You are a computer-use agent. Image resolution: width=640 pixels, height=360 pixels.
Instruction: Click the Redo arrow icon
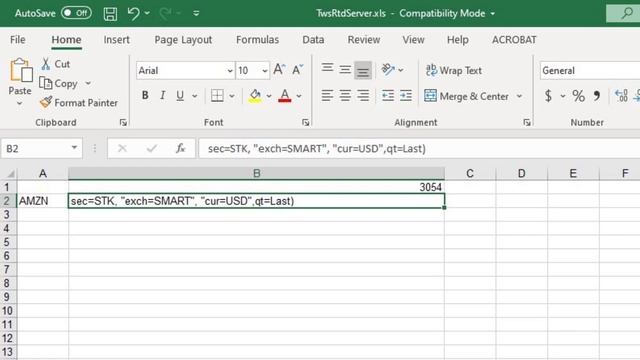click(x=165, y=13)
